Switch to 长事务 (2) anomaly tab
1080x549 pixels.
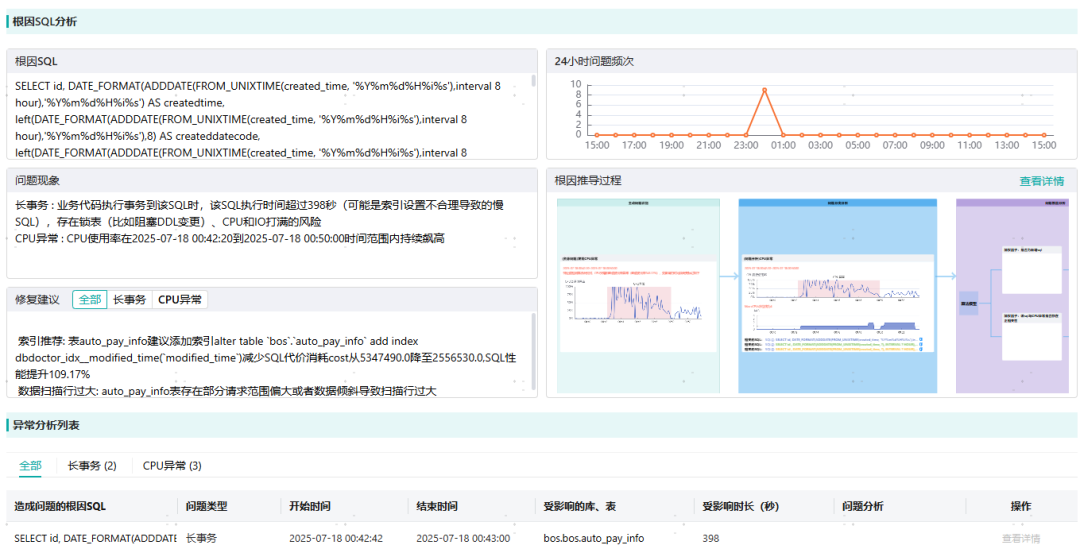[92, 466]
